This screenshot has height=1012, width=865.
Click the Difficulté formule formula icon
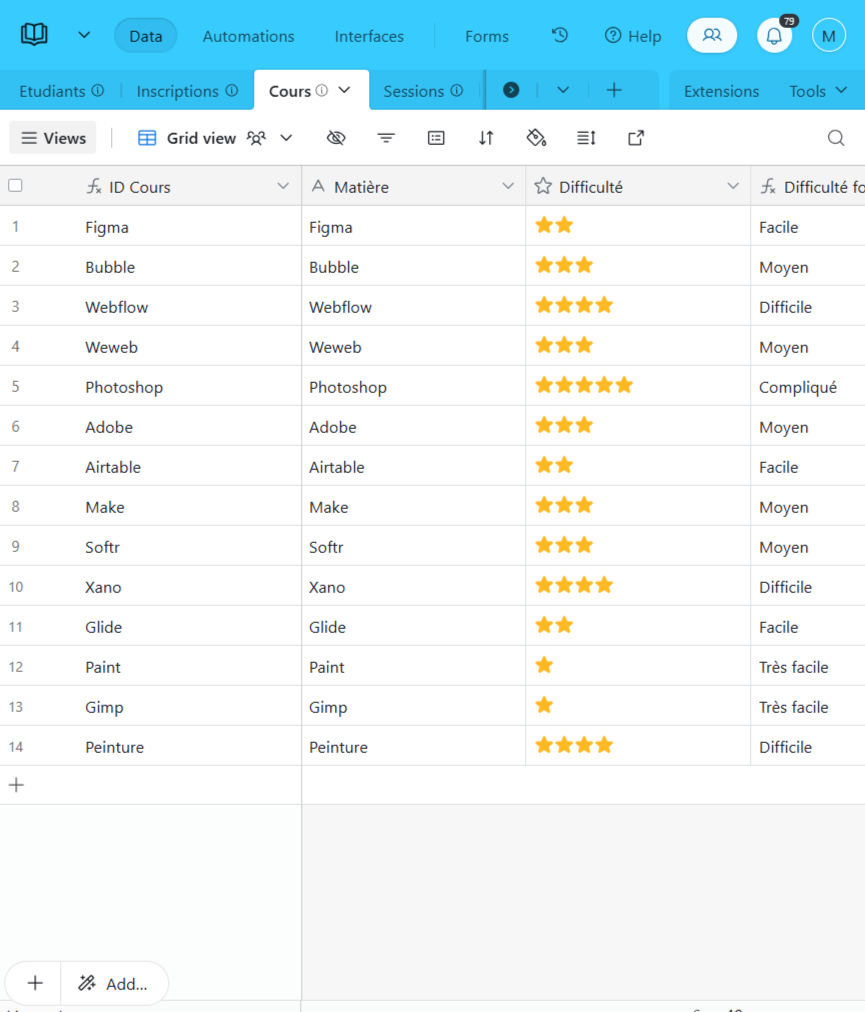click(x=768, y=187)
